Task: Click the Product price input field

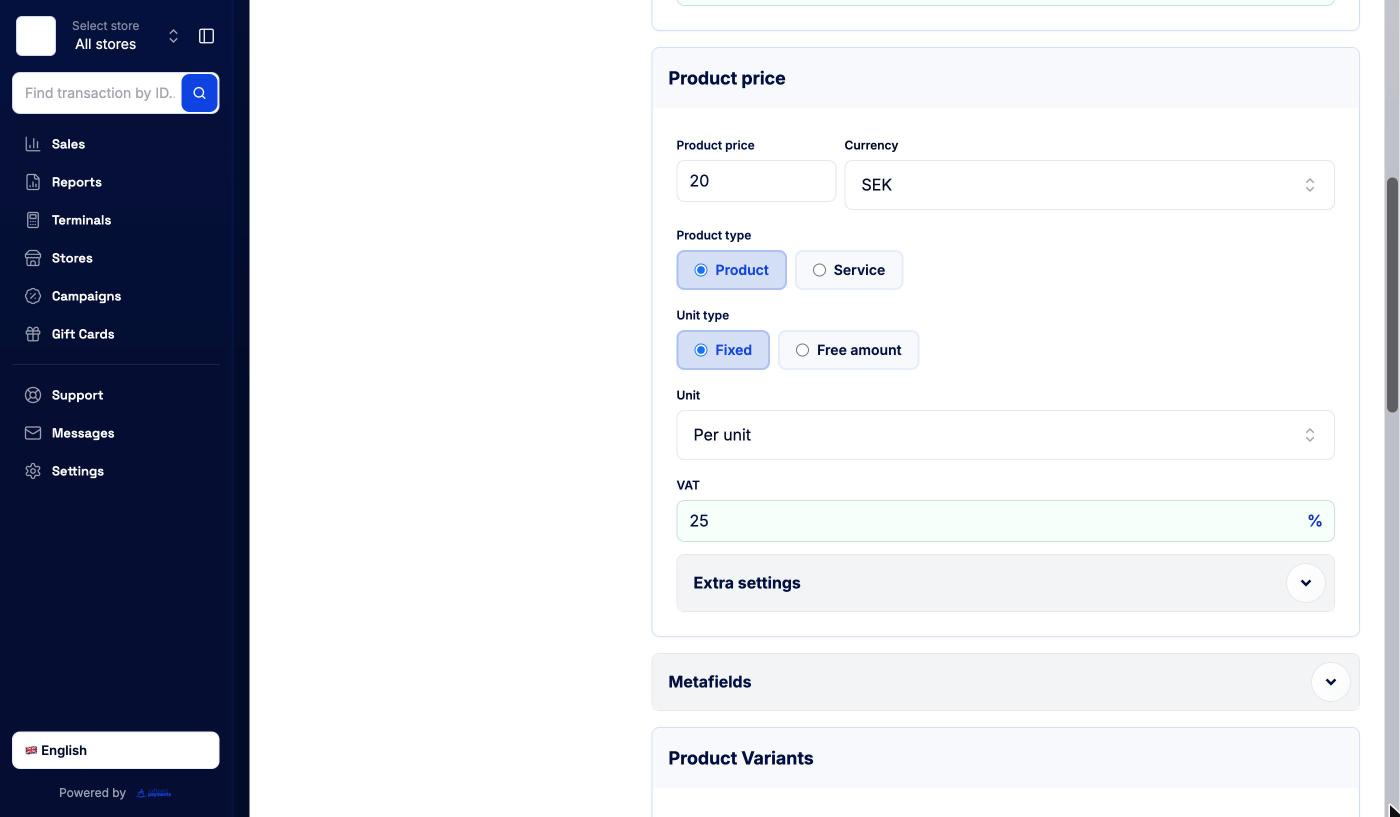Action: point(756,181)
